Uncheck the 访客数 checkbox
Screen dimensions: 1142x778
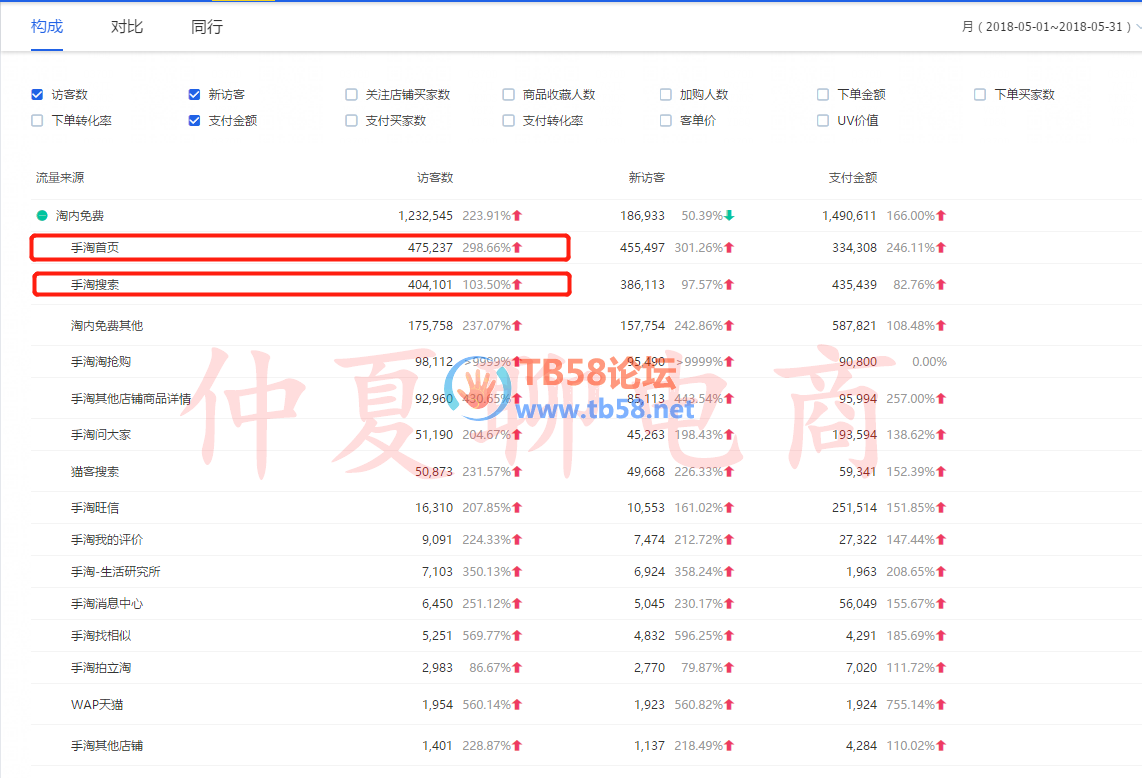pyautogui.click(x=37, y=95)
